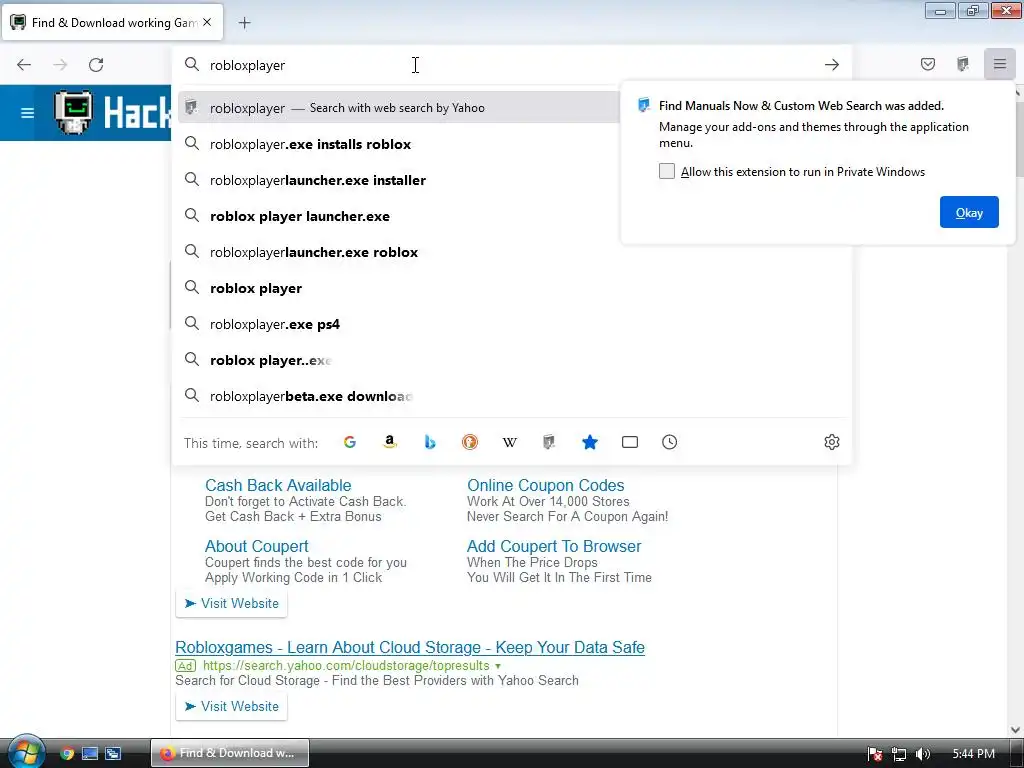
Task: Open Action Center flag tray icon
Action: 875,754
